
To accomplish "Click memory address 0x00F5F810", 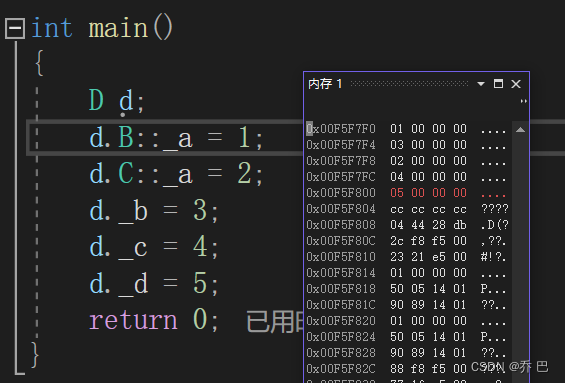I will point(341,257).
